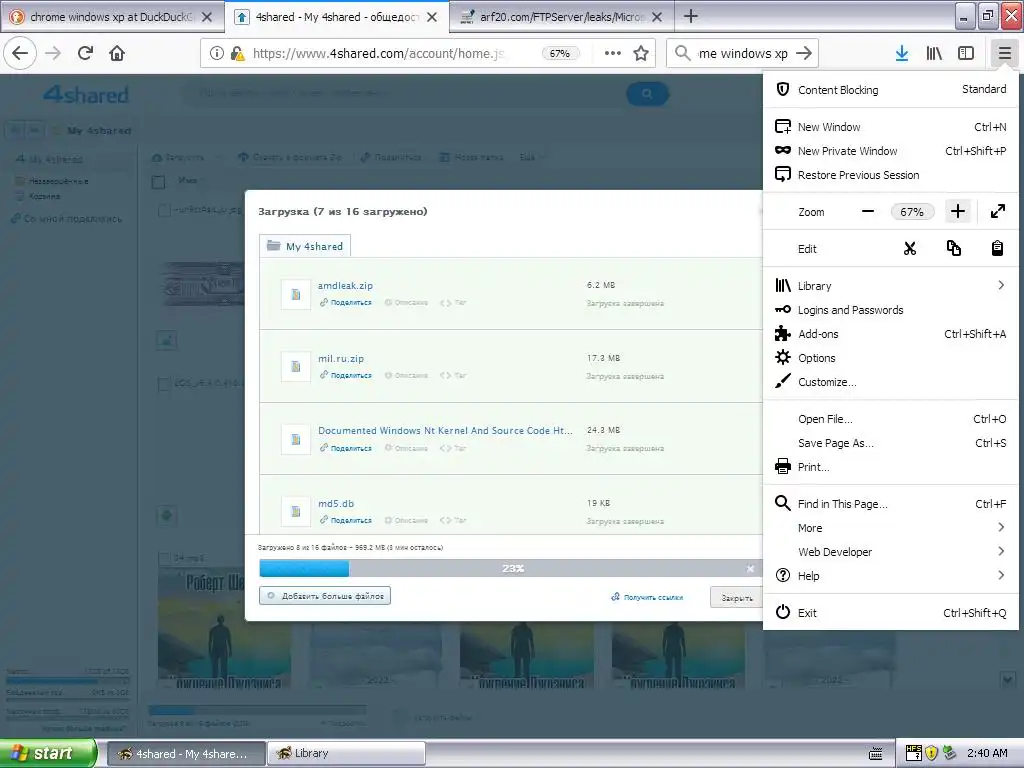Click the blue 4shared search button
This screenshot has height=768, width=1024.
[647, 94]
